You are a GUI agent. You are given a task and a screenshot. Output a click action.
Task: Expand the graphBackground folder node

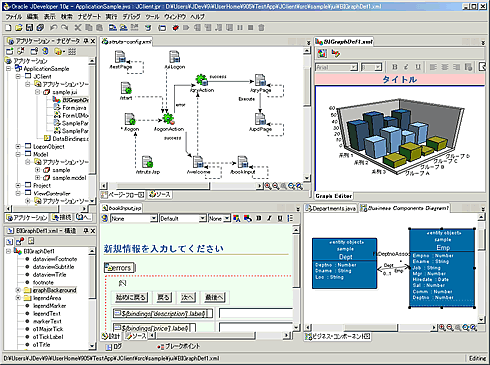tap(18, 290)
